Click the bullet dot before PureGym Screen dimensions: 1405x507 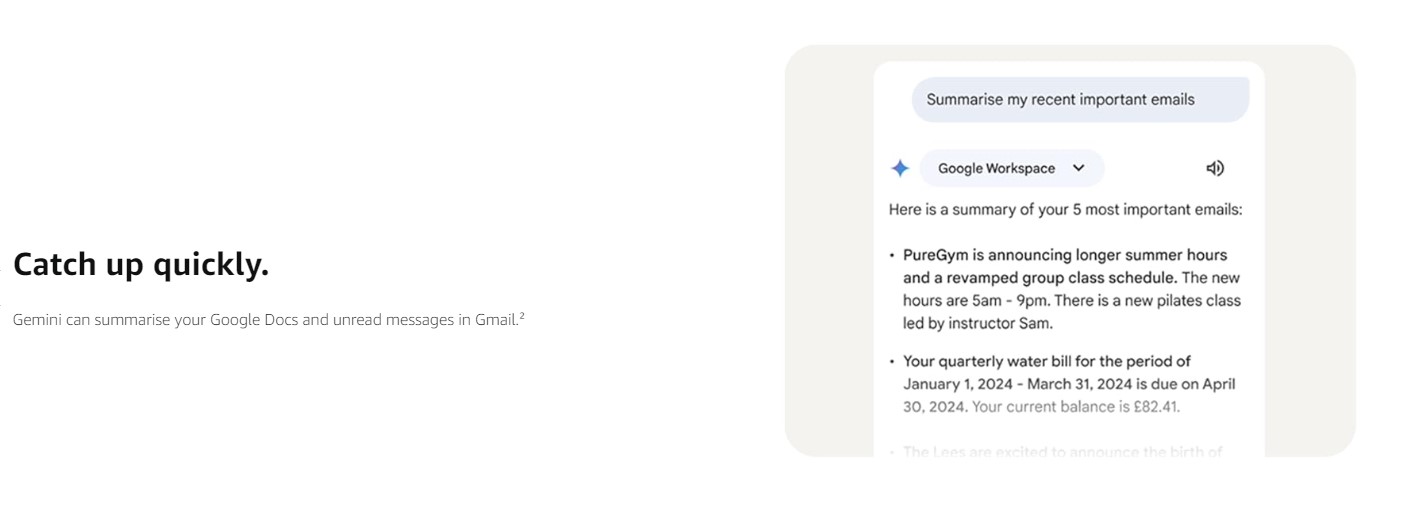pyautogui.click(x=892, y=256)
